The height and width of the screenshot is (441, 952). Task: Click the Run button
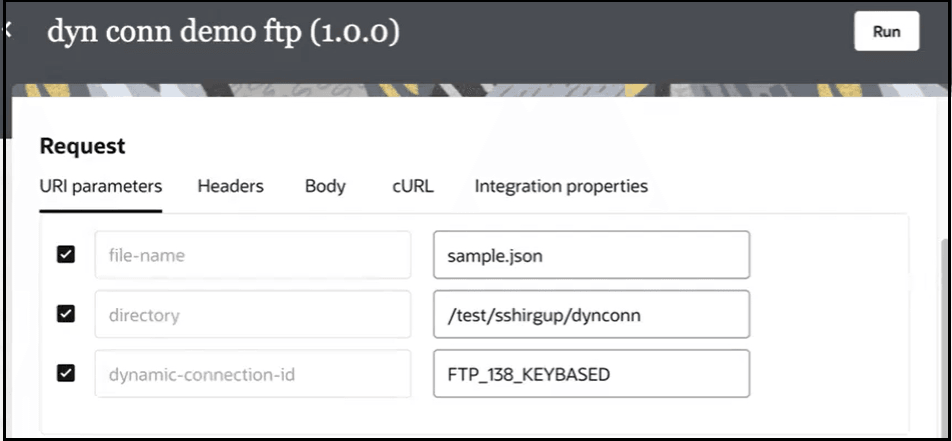point(886,32)
